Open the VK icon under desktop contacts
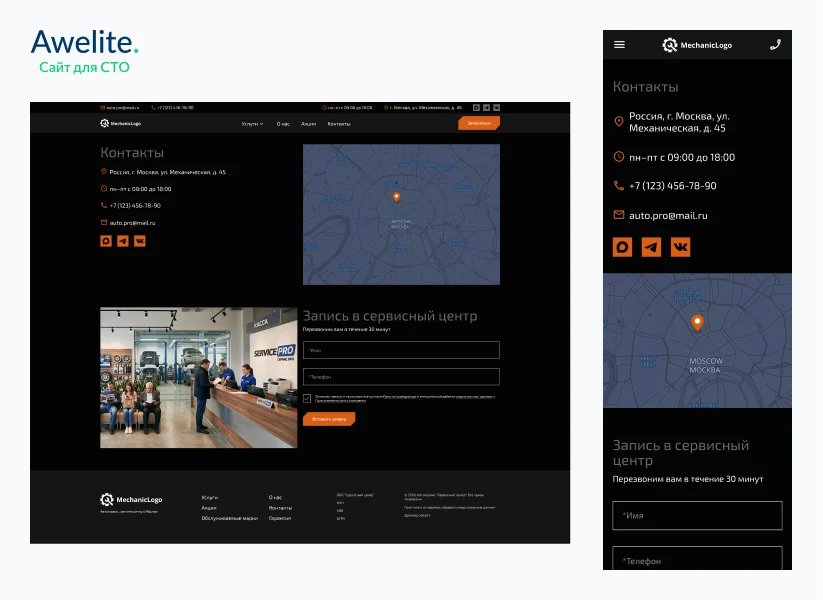The image size is (823, 600). pyautogui.click(x=140, y=241)
